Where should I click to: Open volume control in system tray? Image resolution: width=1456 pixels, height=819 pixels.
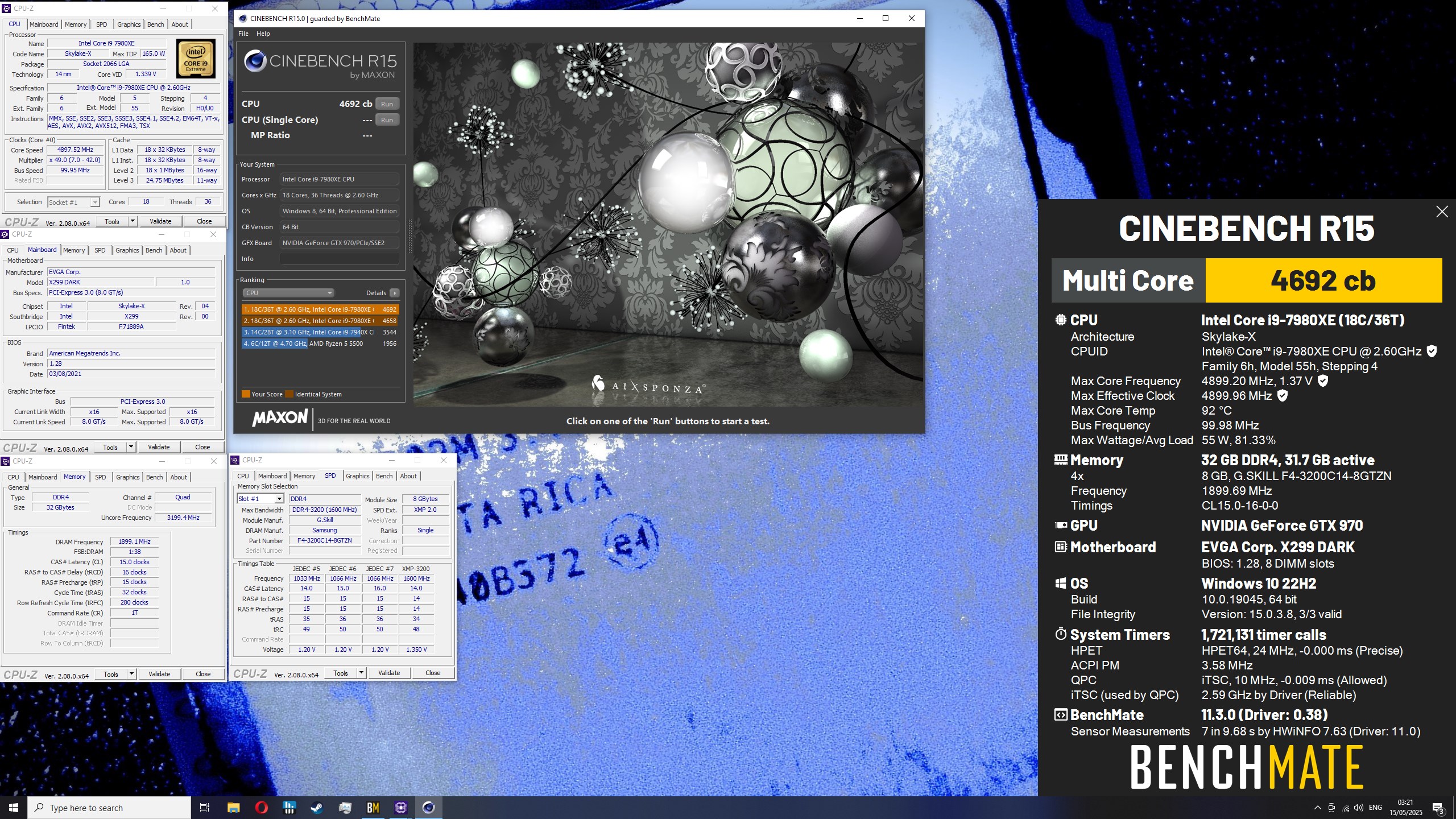1359,808
